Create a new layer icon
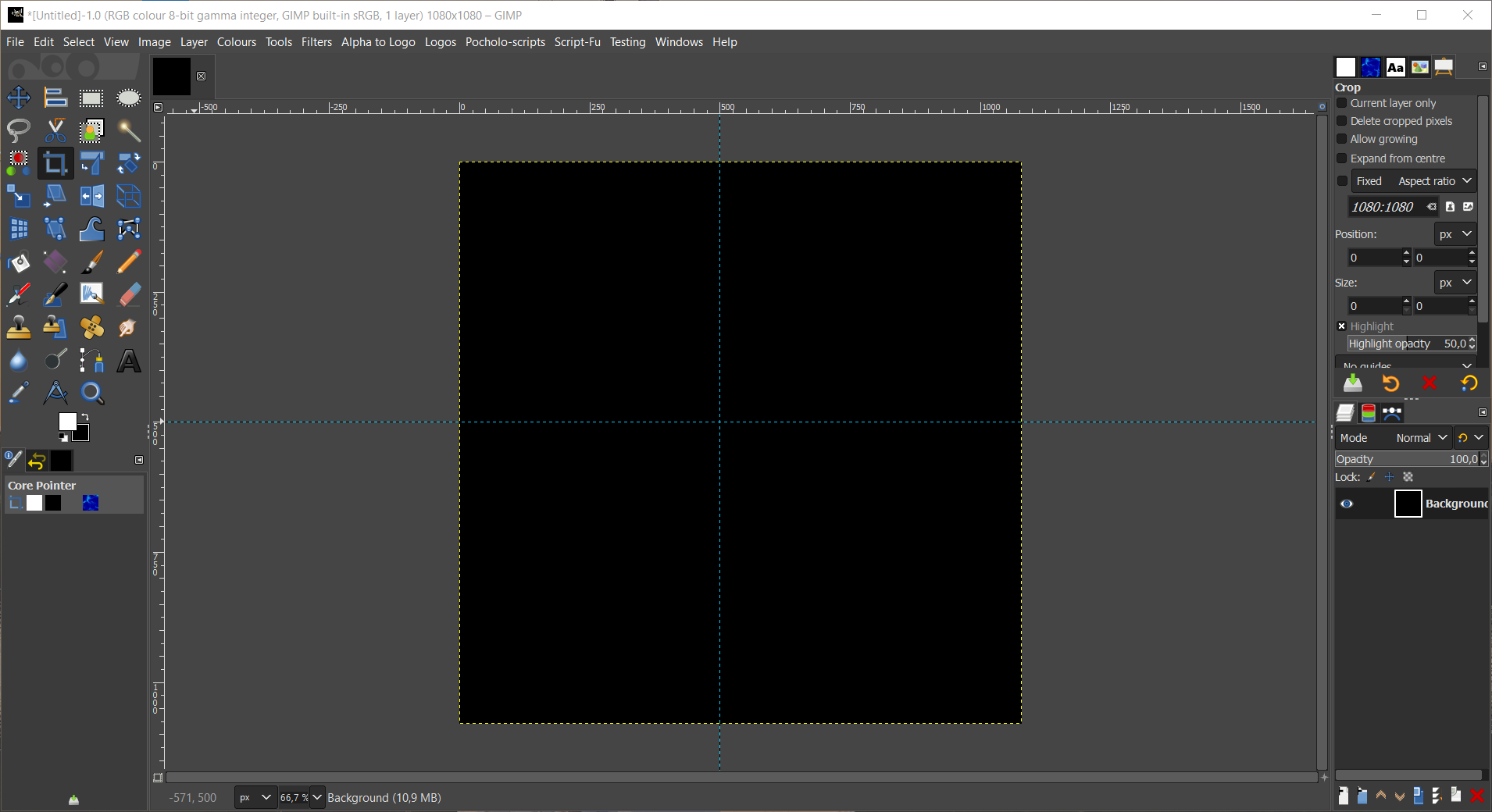This screenshot has height=812, width=1492. (1343, 796)
